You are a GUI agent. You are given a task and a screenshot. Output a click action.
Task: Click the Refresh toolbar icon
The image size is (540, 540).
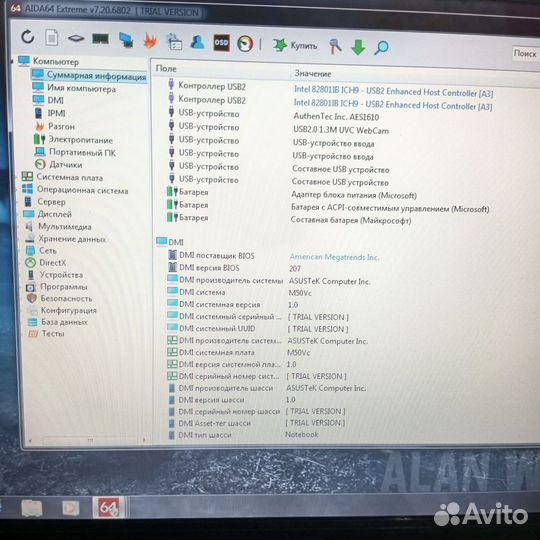(x=28, y=37)
